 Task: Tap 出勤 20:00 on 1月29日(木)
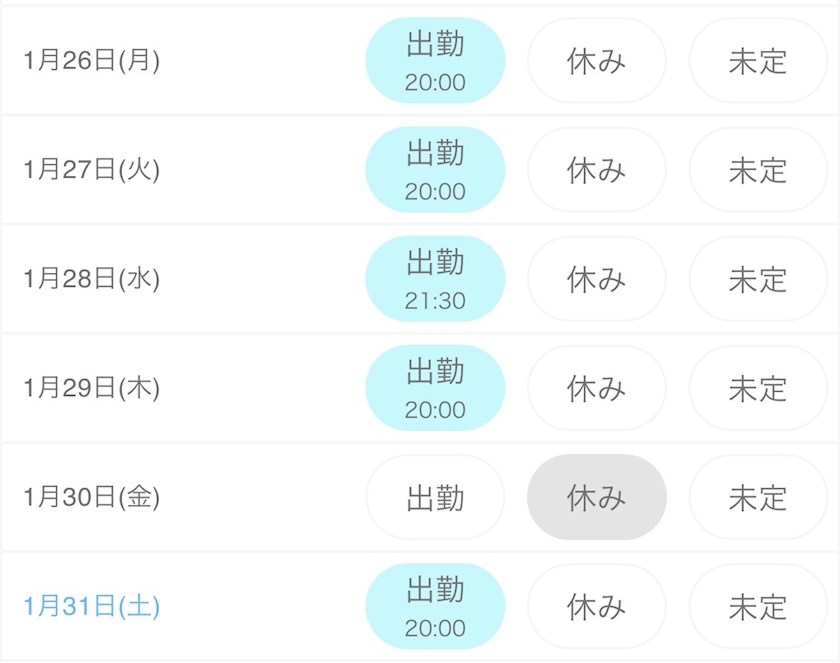(x=435, y=387)
